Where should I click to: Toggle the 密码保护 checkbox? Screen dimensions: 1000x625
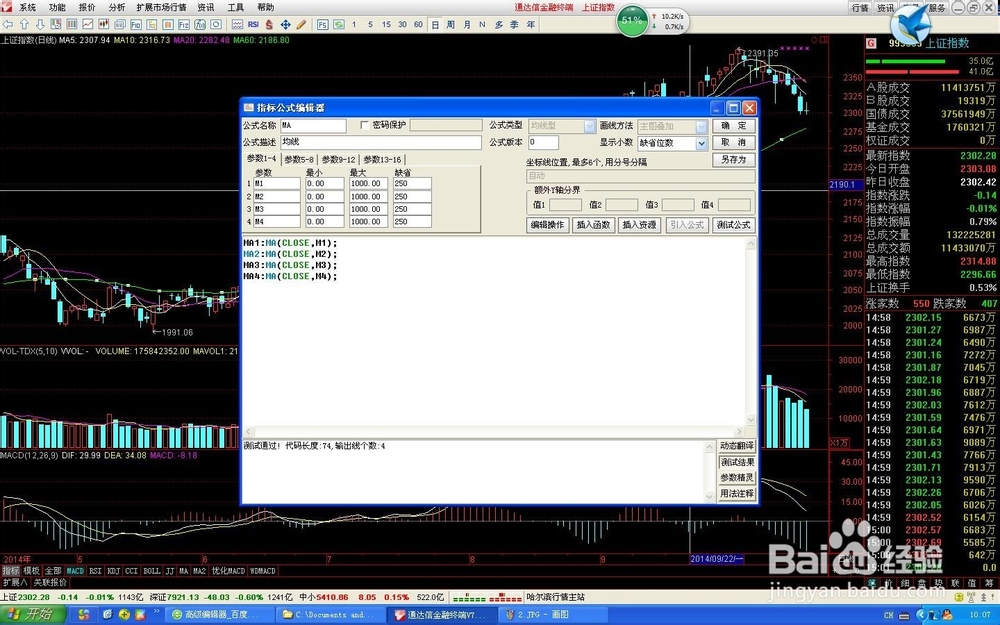(365, 125)
